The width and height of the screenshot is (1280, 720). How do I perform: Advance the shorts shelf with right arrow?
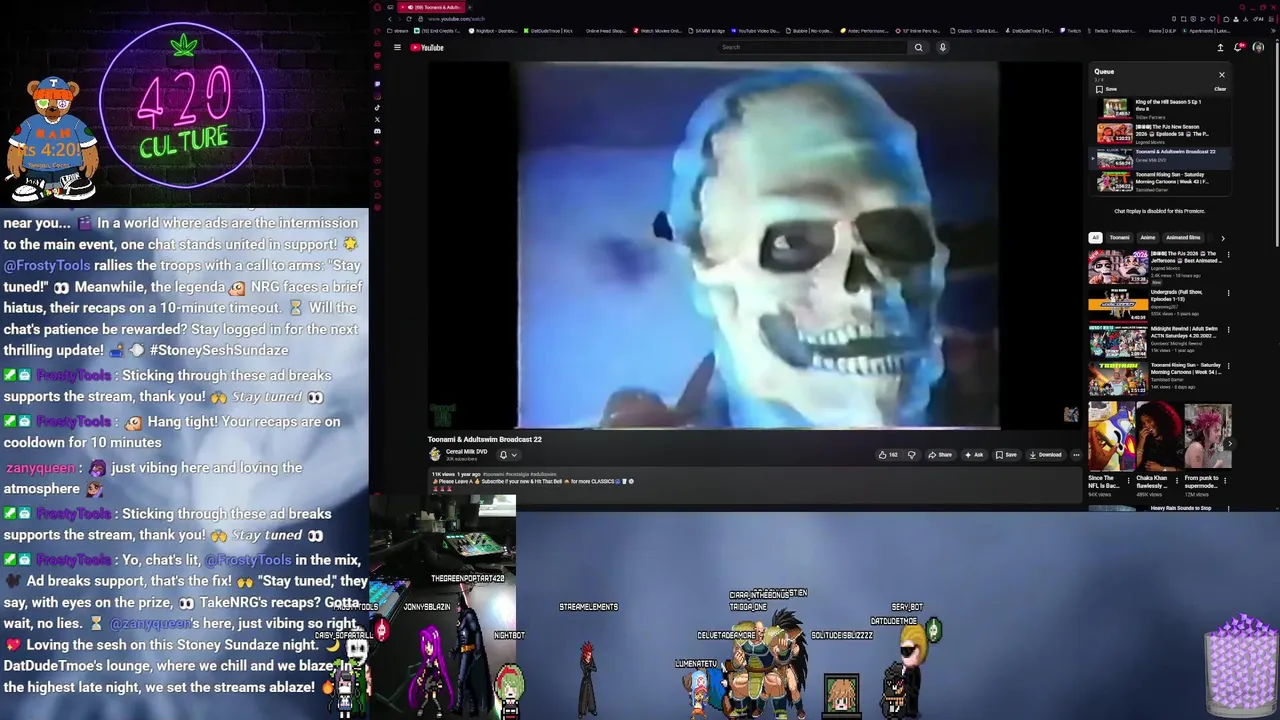[x=1230, y=444]
